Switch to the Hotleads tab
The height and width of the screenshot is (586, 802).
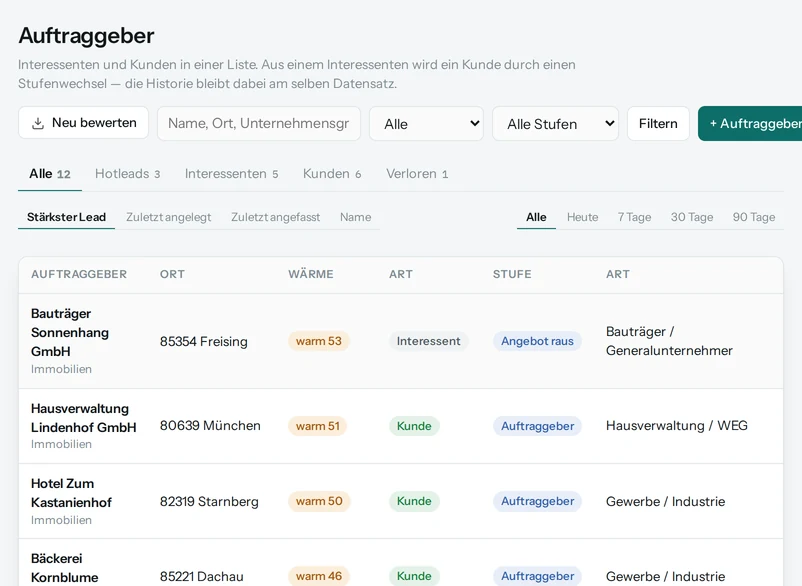[x=127, y=174]
